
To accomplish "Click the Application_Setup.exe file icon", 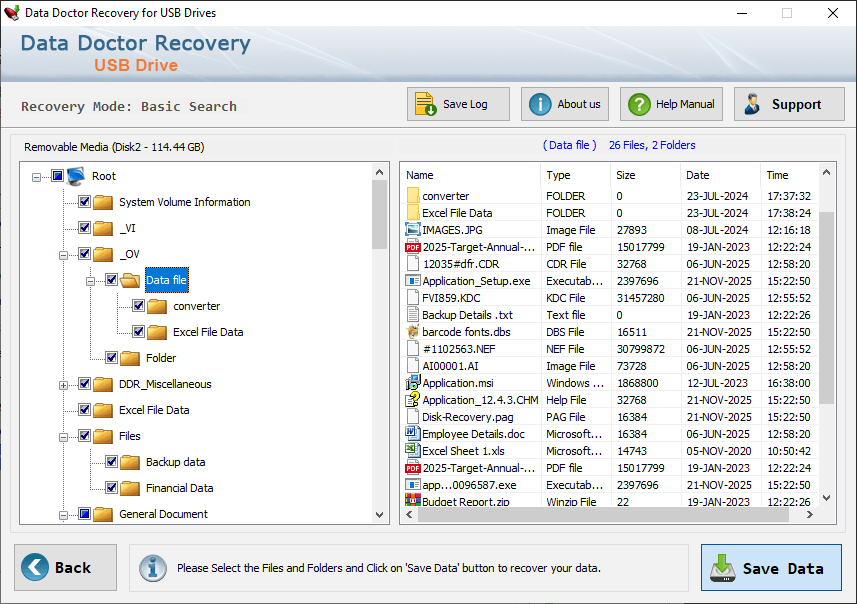I will (412, 281).
